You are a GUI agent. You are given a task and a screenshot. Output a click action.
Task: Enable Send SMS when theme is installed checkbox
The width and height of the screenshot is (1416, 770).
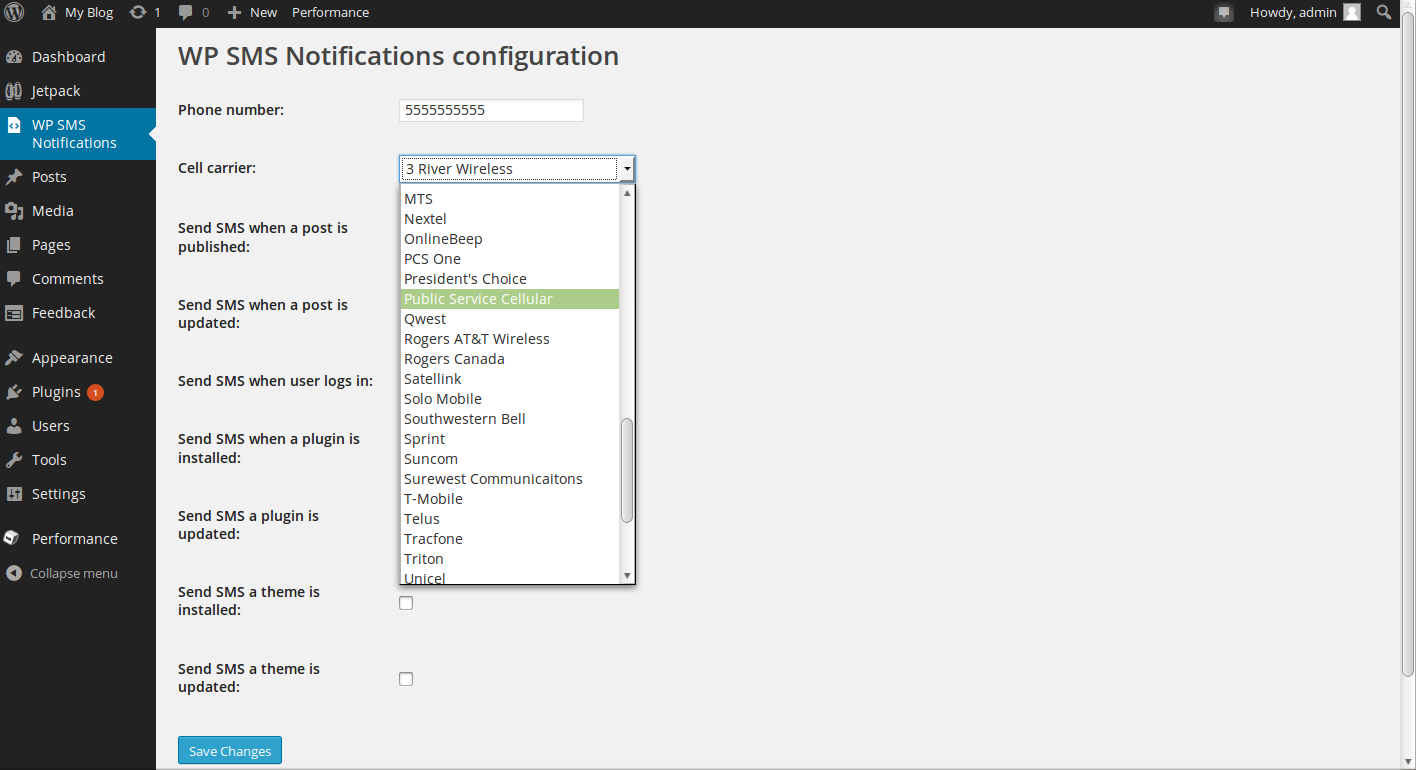(406, 603)
